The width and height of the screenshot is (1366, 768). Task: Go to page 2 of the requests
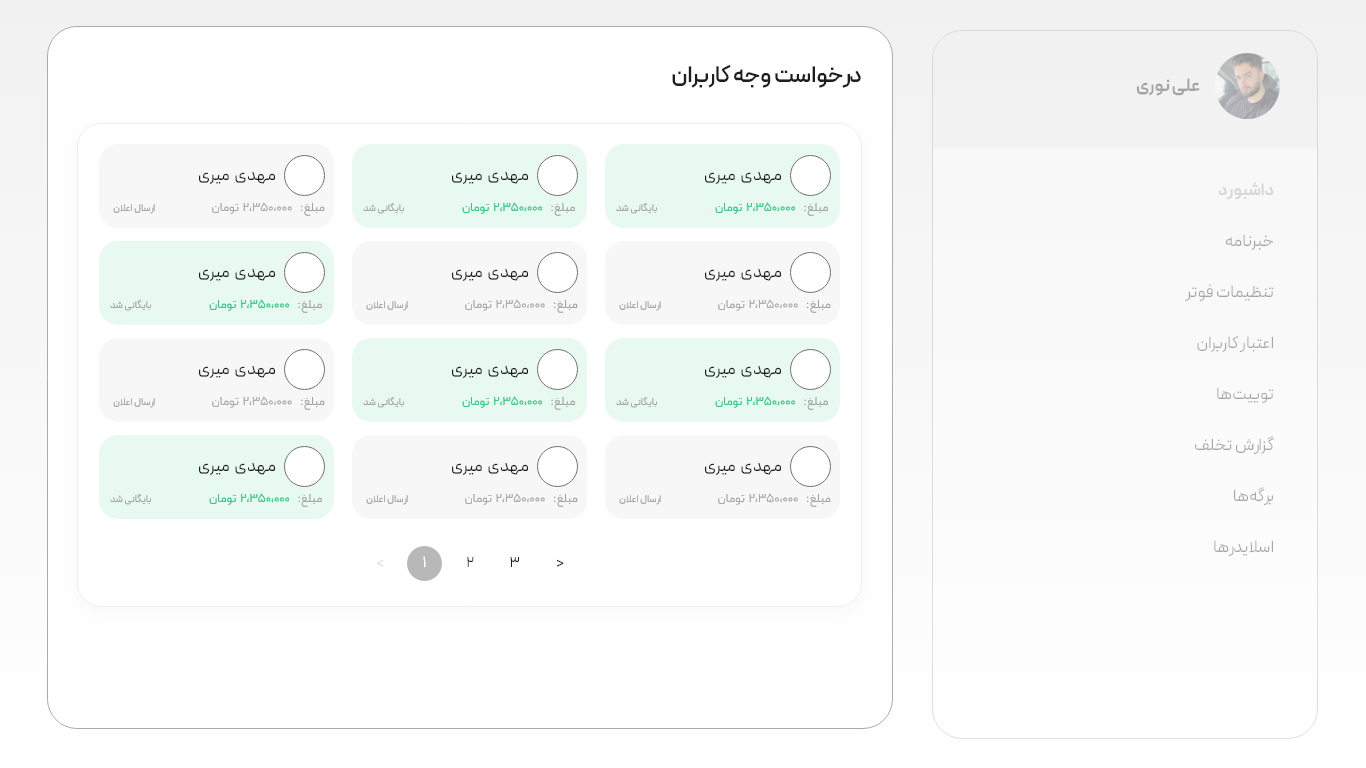click(470, 563)
